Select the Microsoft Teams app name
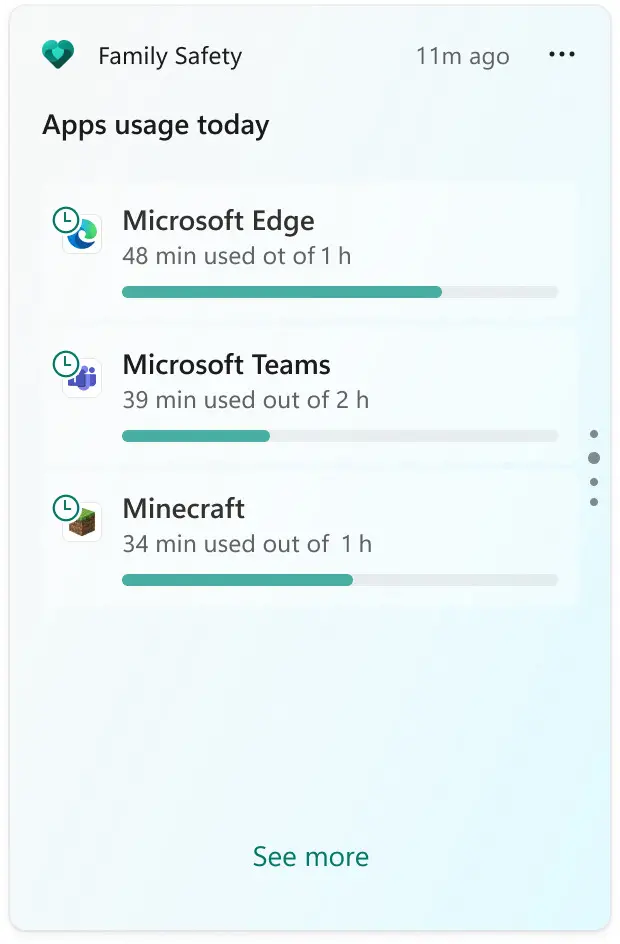620x944 pixels. (226, 365)
